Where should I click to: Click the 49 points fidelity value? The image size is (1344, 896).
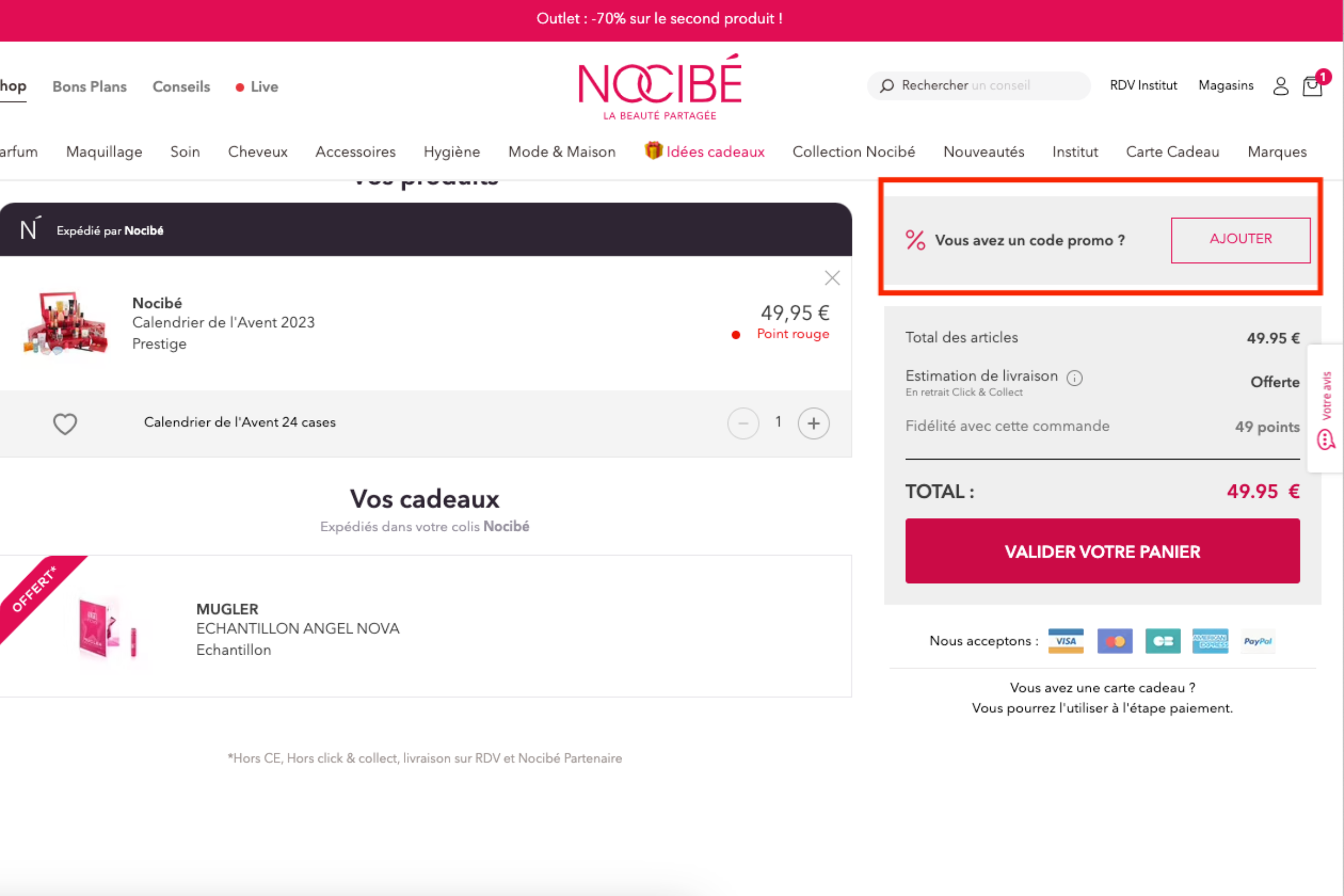[1267, 426]
